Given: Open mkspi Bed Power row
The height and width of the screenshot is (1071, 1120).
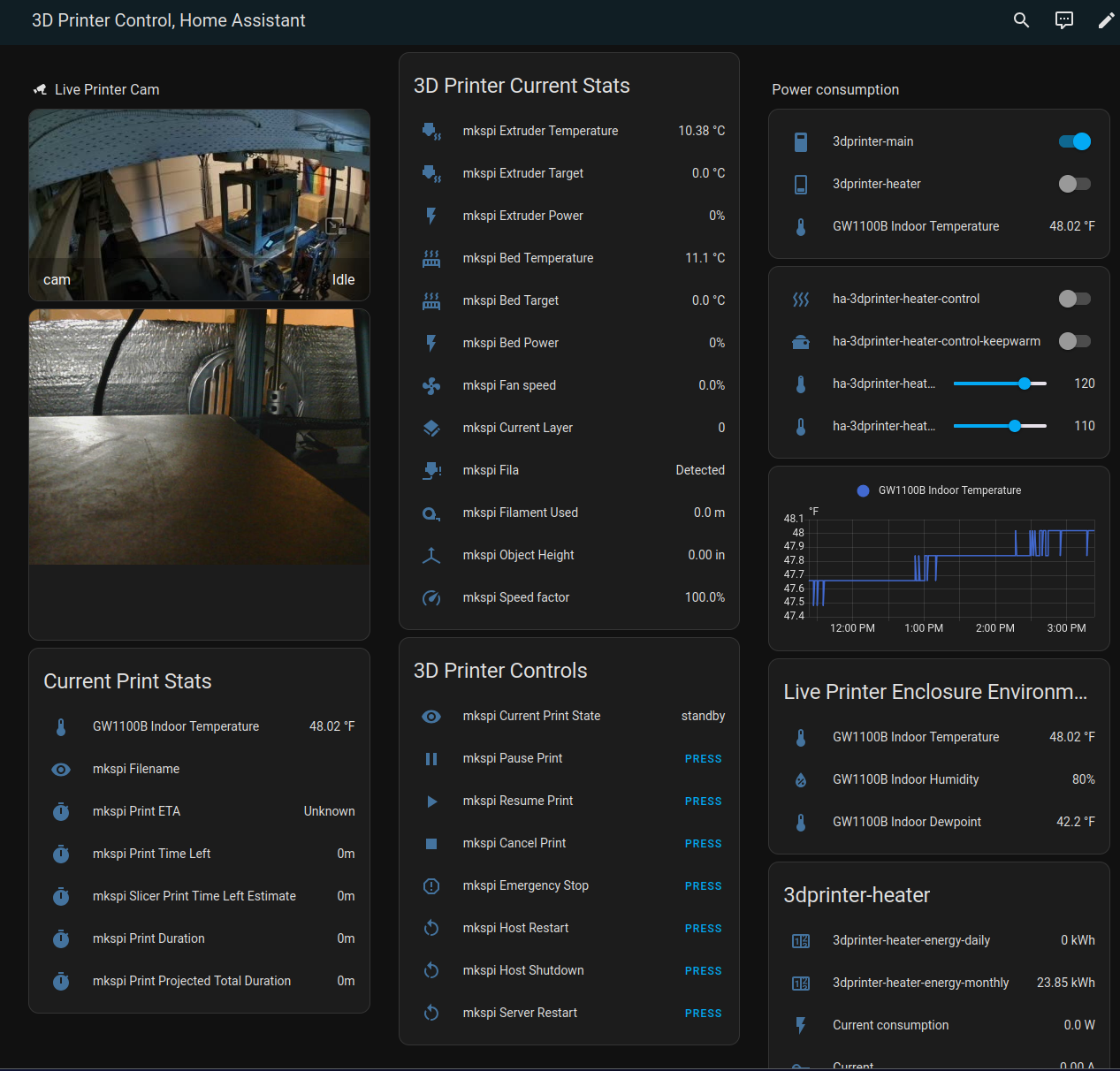Looking at the screenshot, I should coord(569,343).
